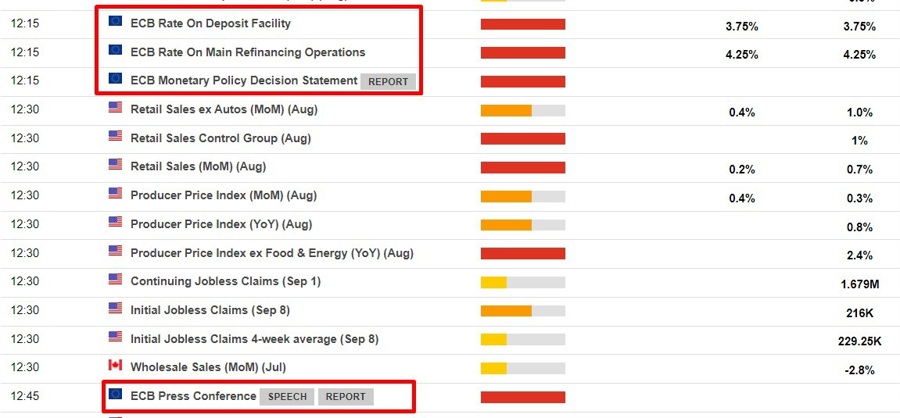
Task: Click EU flag beside ECB Rate On Deposit Facility
Action: pos(115,22)
